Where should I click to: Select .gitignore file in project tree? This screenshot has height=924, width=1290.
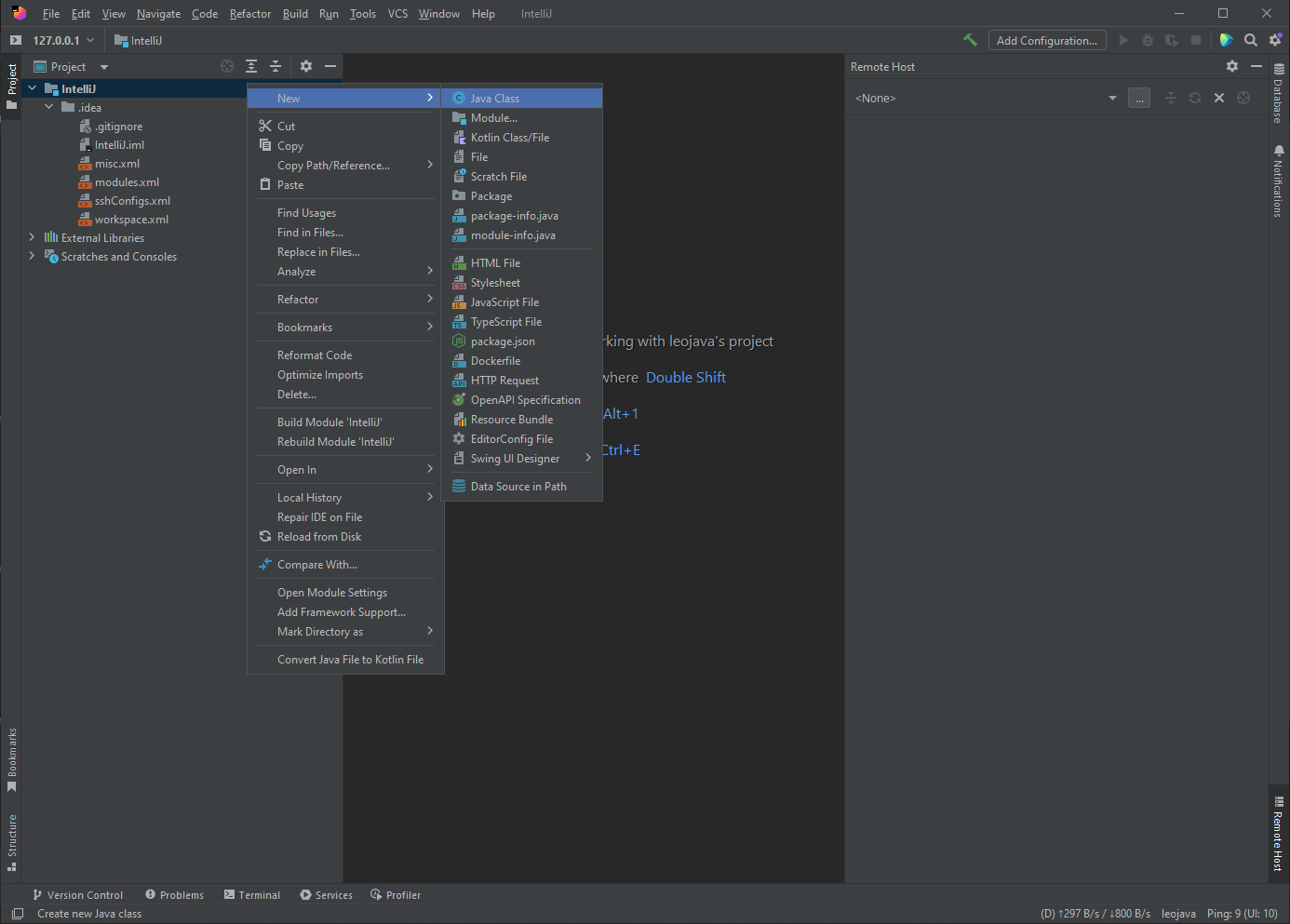click(112, 126)
